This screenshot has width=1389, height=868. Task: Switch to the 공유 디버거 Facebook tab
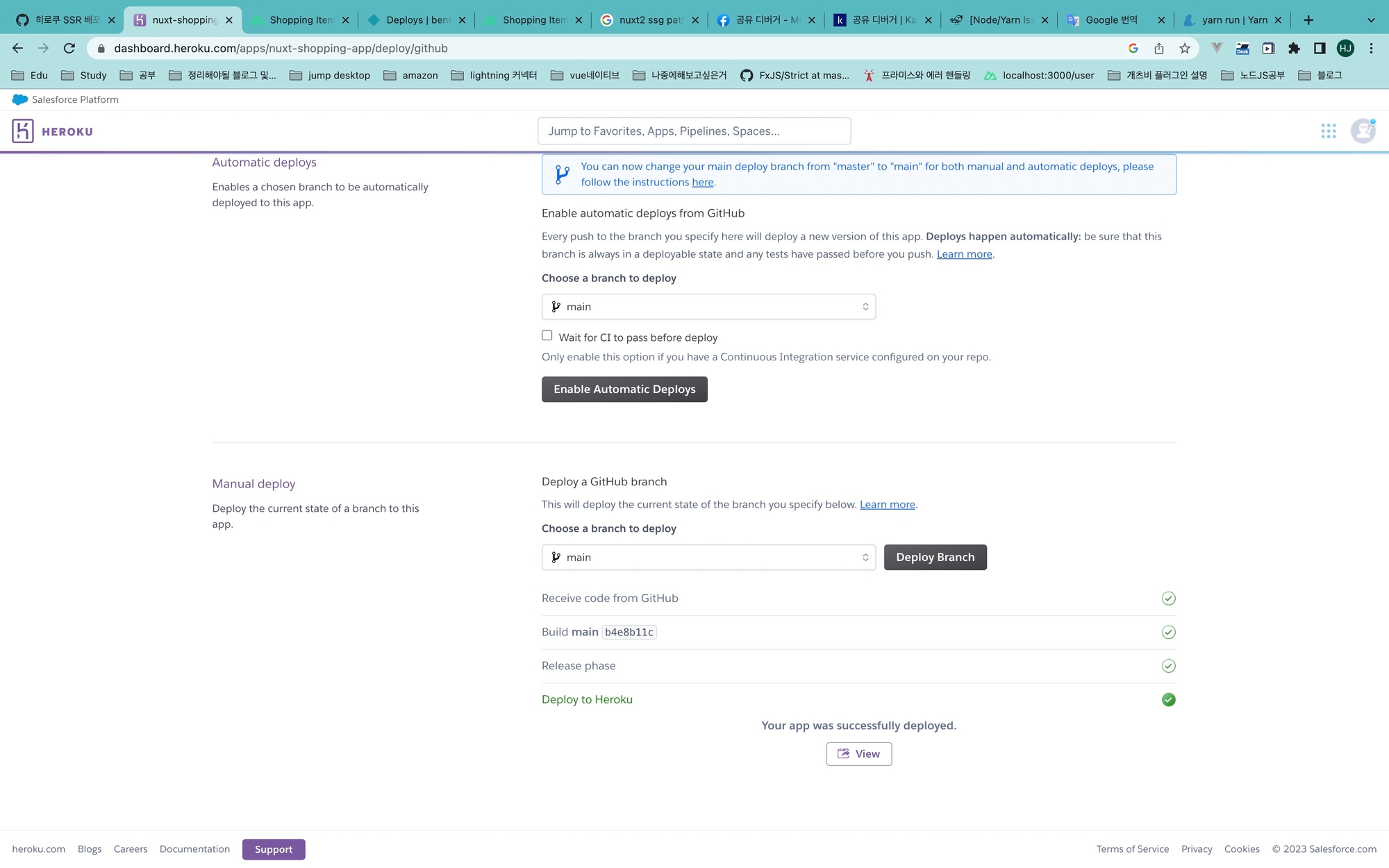click(765, 20)
